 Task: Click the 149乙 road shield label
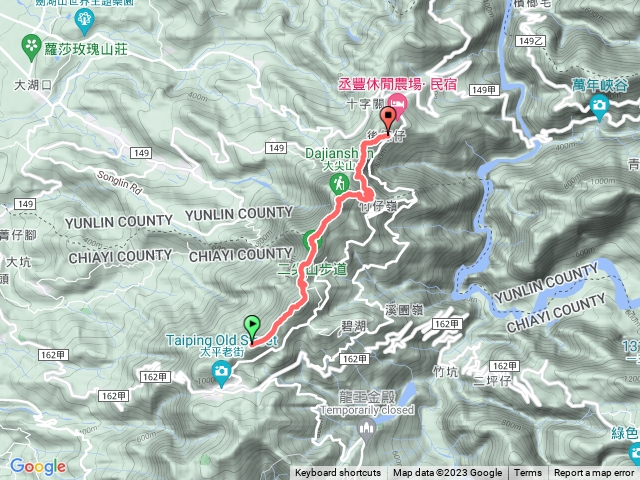(x=531, y=41)
